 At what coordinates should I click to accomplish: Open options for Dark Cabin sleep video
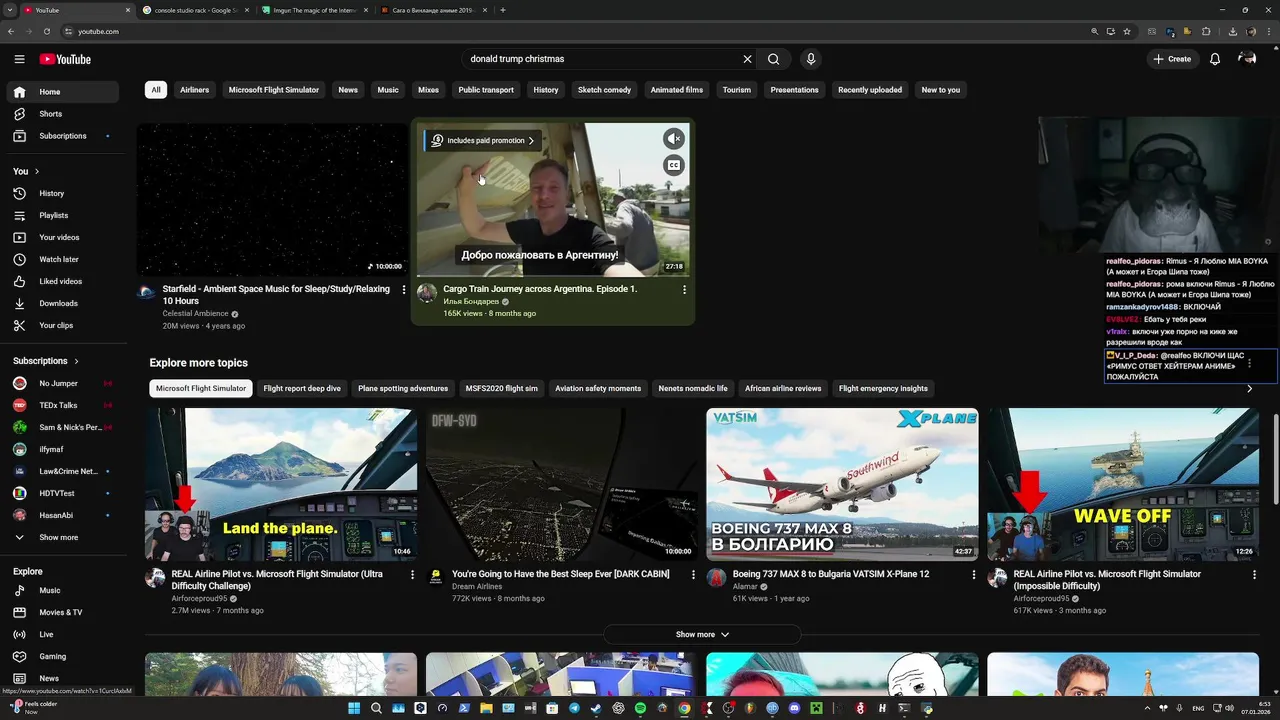point(693,575)
